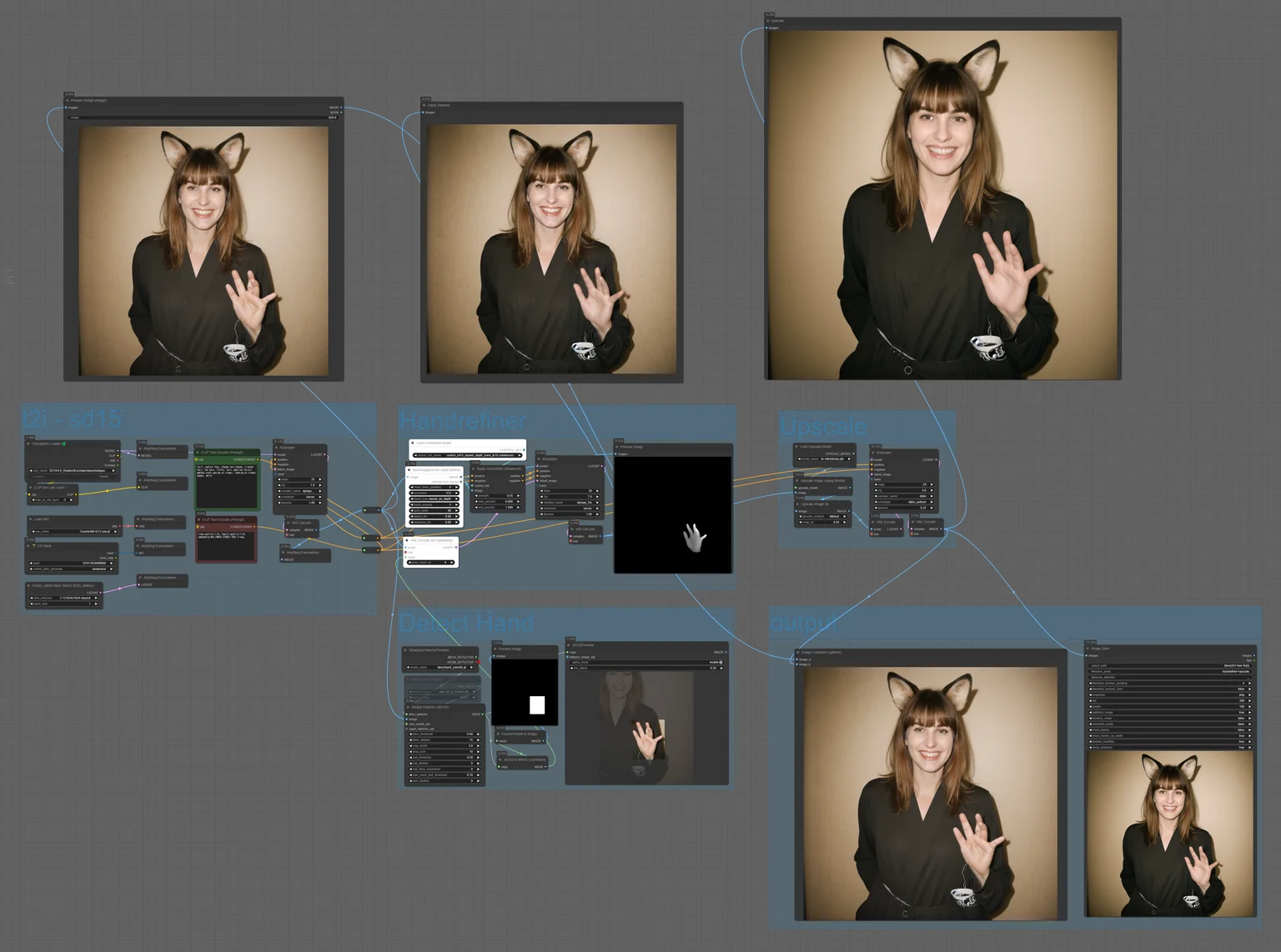Click the Image Save node collapse dot

point(1088,648)
